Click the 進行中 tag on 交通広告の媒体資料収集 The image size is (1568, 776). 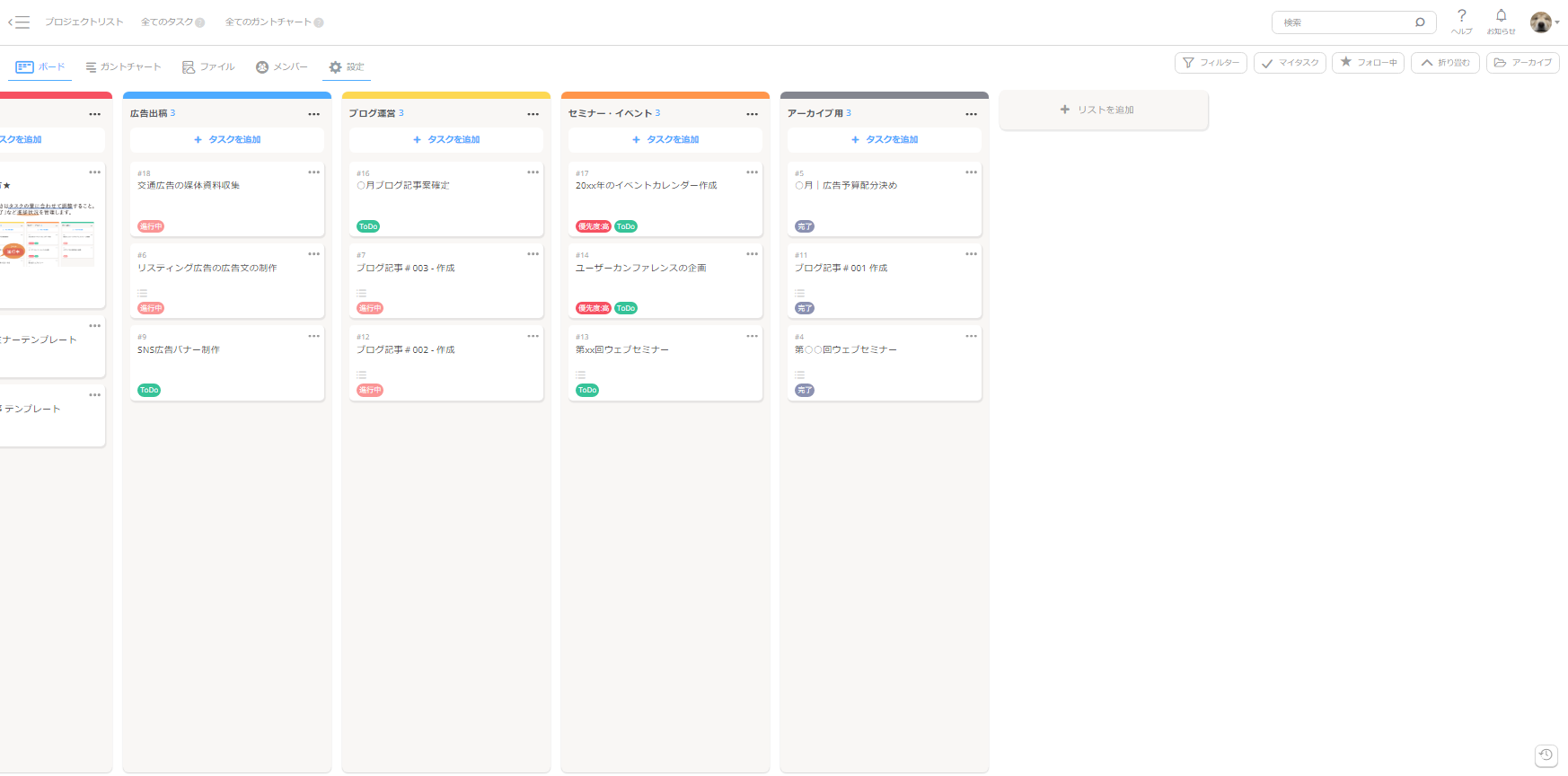click(x=151, y=226)
